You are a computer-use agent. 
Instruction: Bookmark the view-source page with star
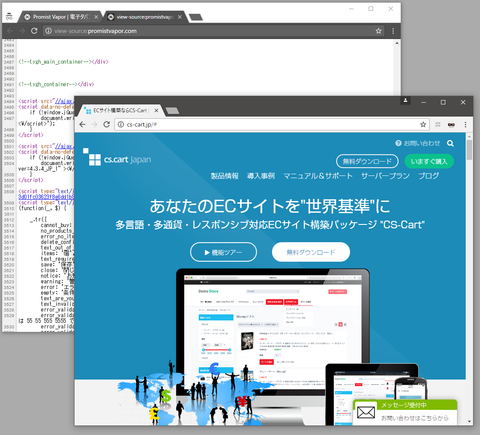(378, 31)
